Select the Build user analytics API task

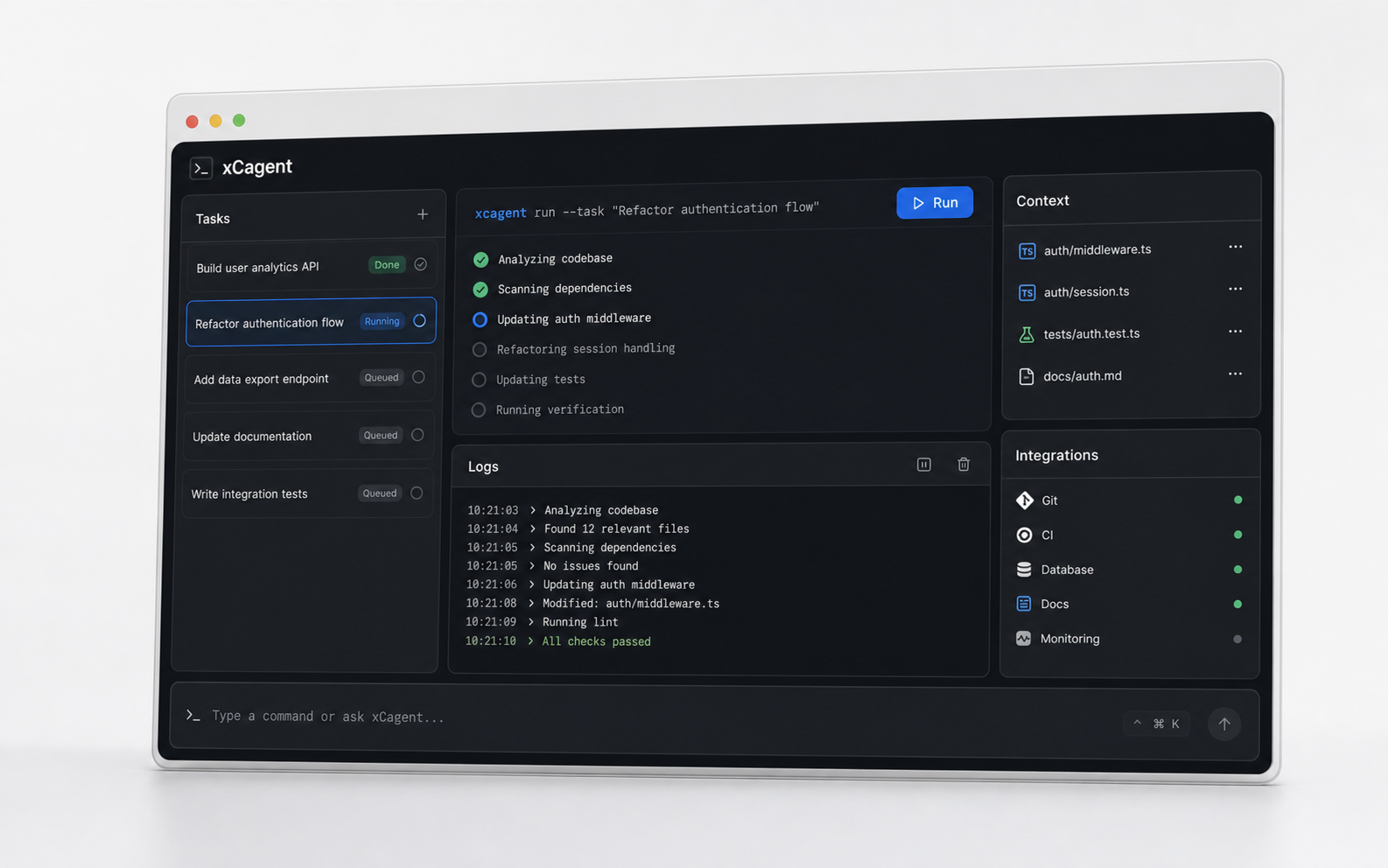(x=312, y=266)
